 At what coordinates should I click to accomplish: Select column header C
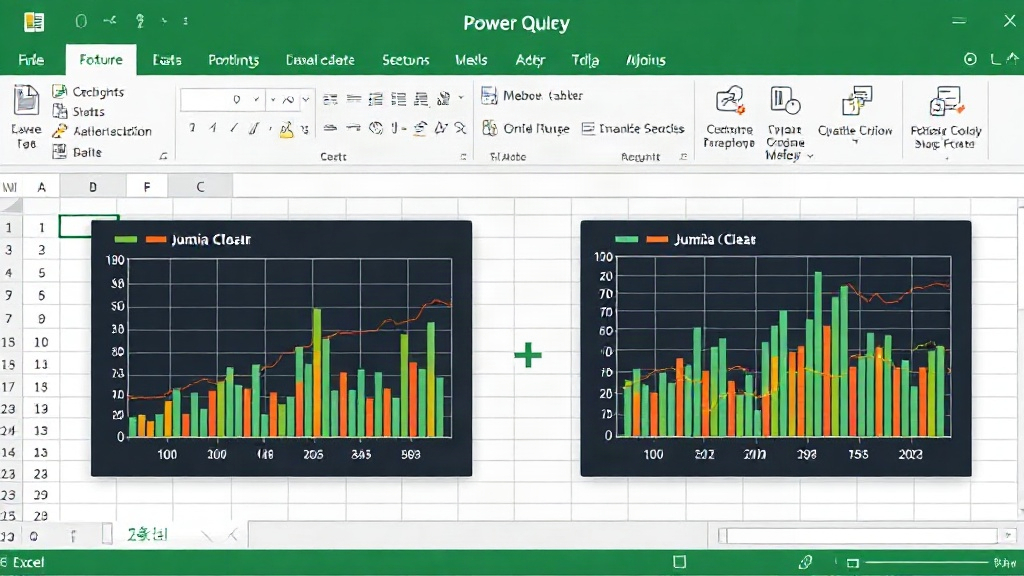[200, 187]
